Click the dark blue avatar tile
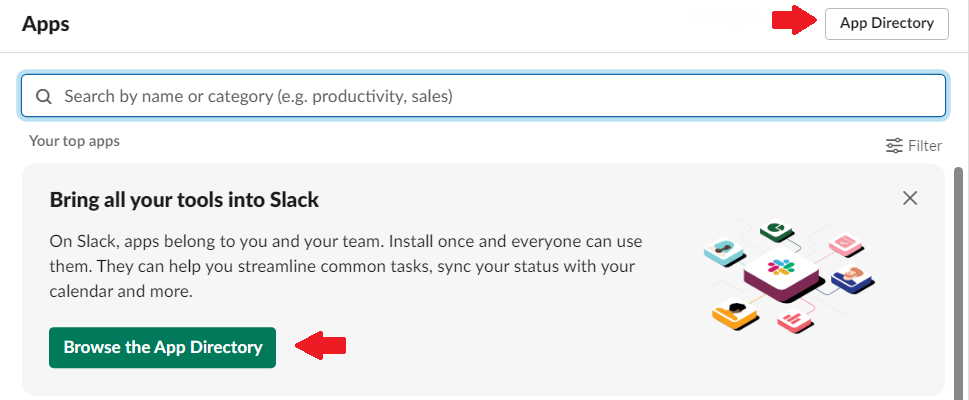The height and width of the screenshot is (400, 969). point(851,280)
